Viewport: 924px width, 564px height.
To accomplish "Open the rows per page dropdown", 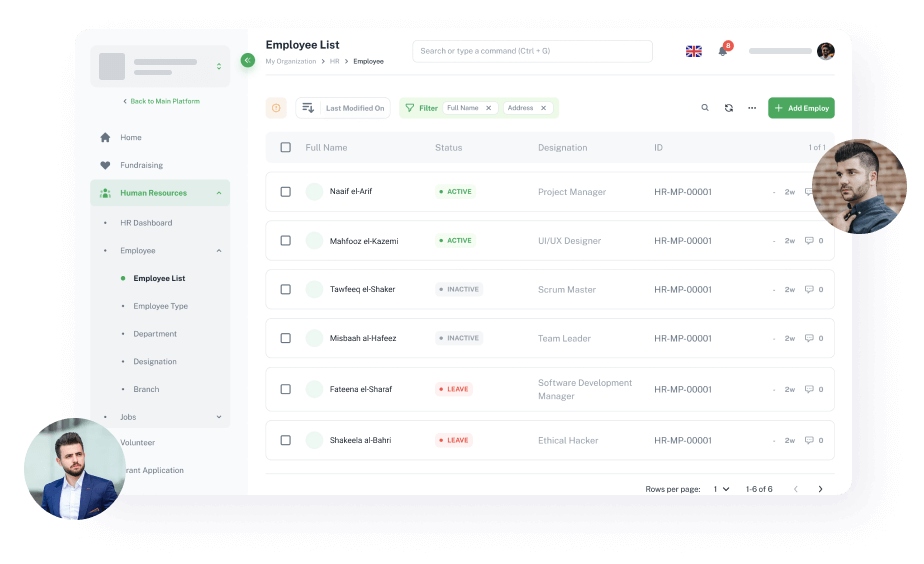I will click(721, 489).
